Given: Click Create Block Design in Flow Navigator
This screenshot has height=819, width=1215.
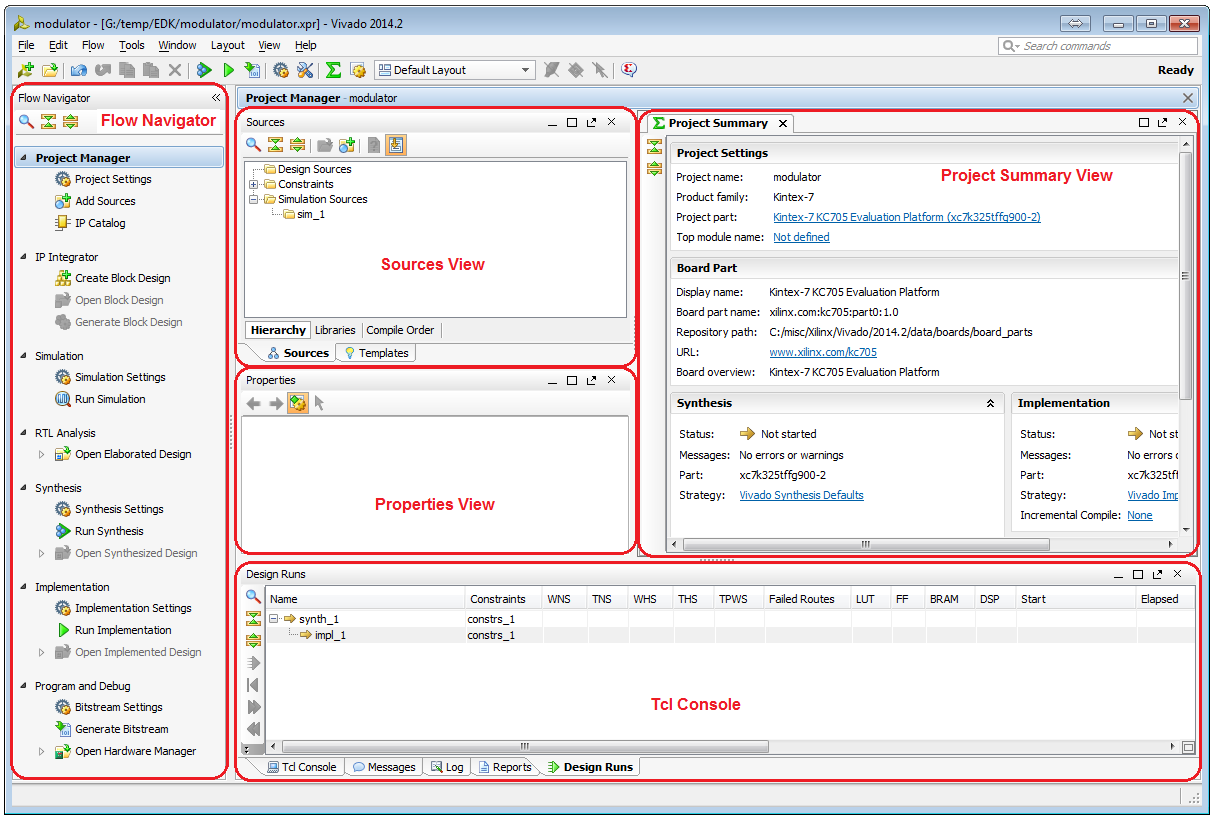Looking at the screenshot, I should pyautogui.click(x=123, y=278).
